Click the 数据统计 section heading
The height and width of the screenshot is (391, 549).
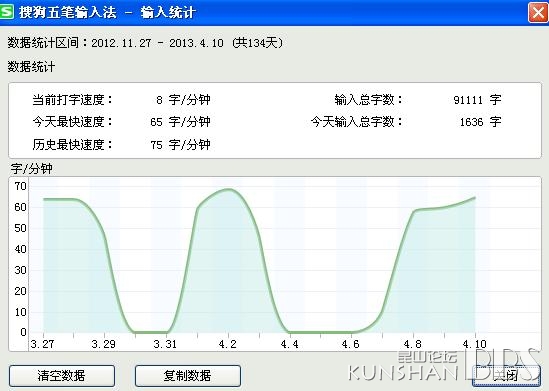point(32,67)
